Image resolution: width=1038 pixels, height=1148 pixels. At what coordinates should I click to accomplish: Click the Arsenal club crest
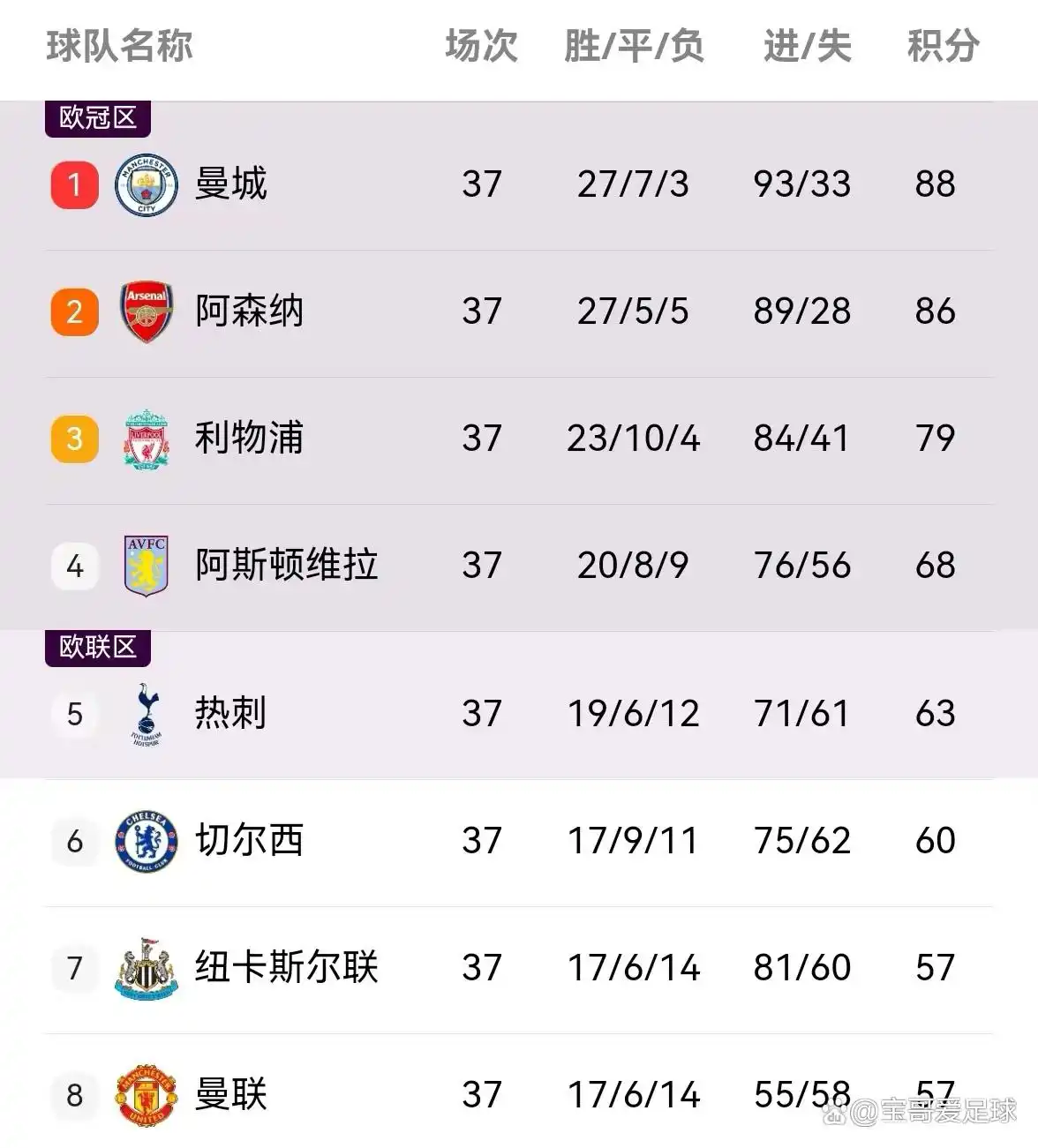coord(147,312)
